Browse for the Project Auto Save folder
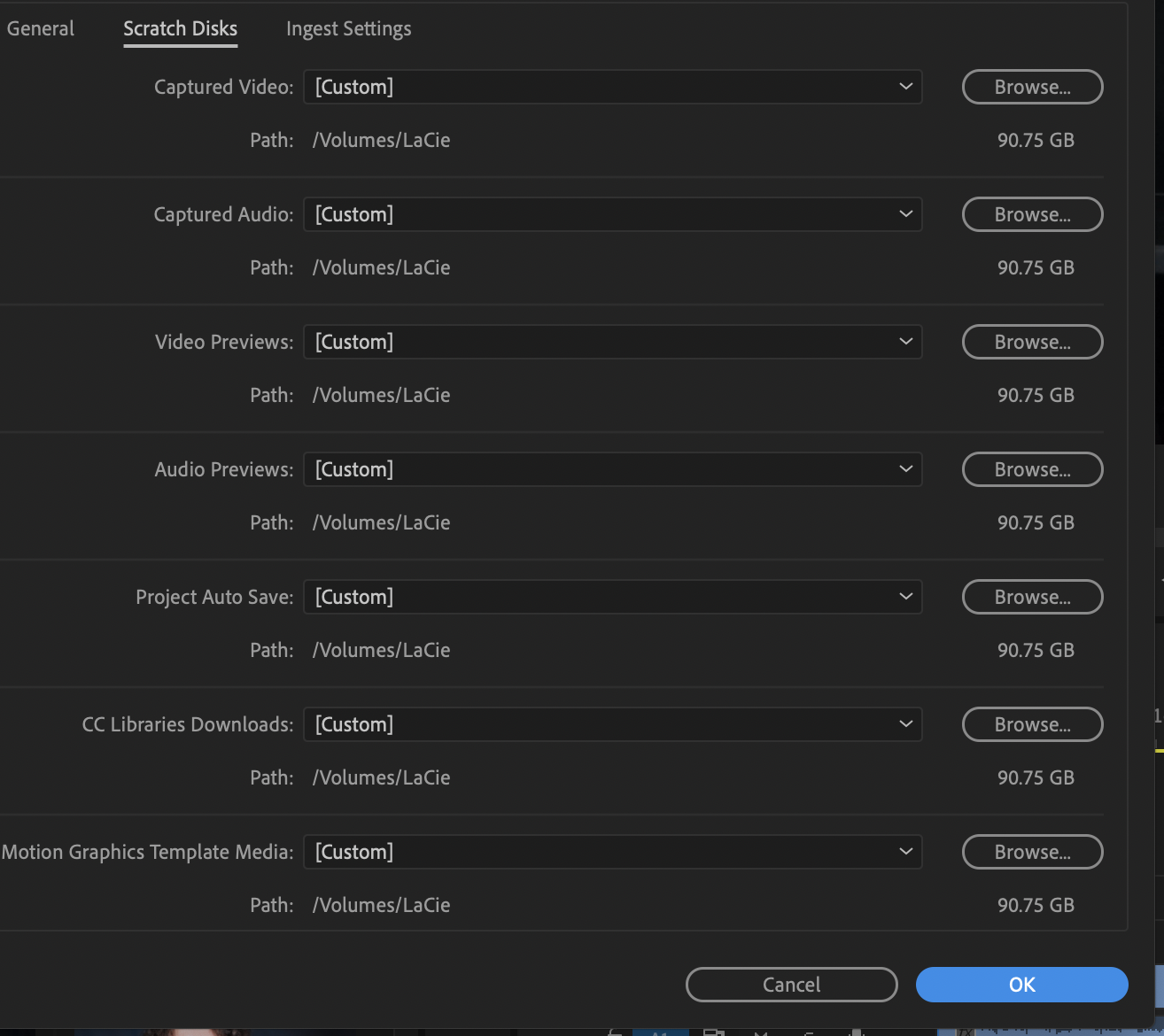 1032,597
